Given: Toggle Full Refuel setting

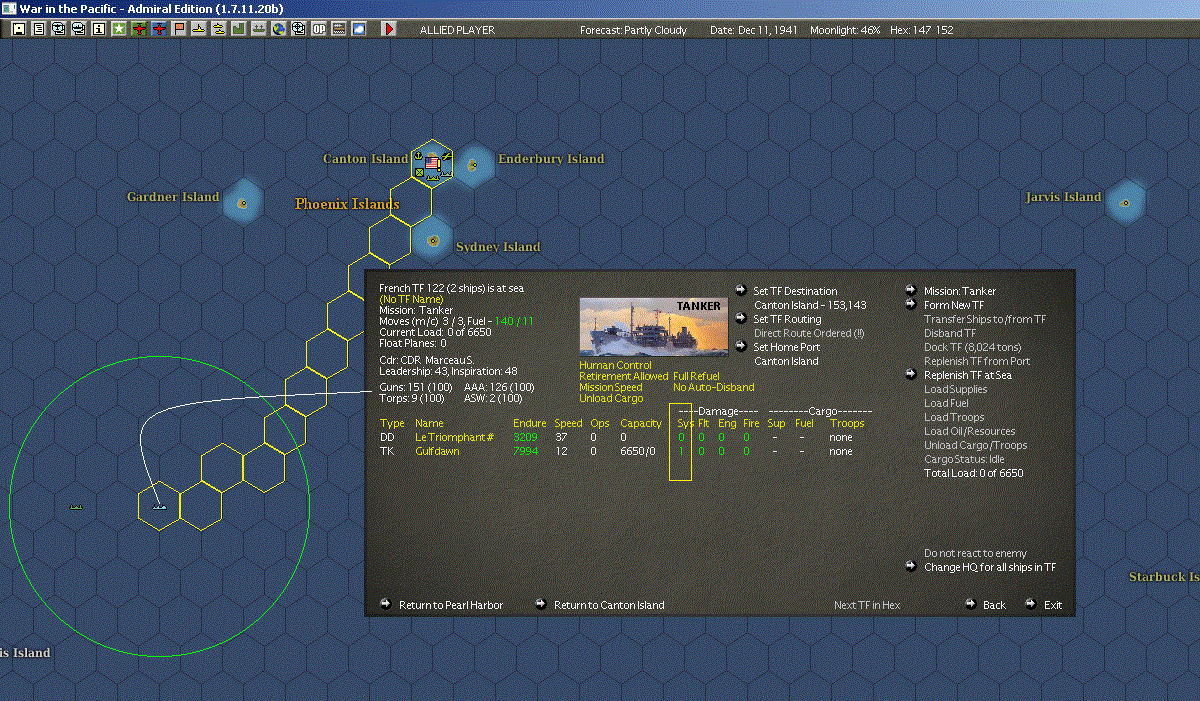Looking at the screenshot, I should 696,376.
